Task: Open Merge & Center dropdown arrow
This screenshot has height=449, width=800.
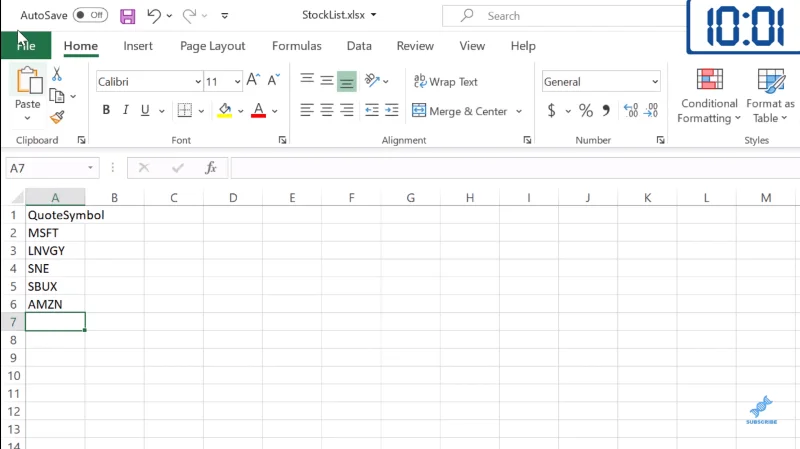Action: 519,111
